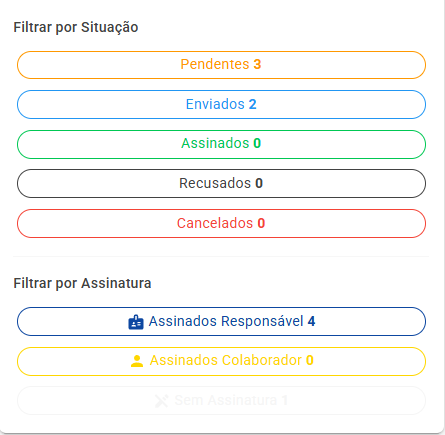Click the count 4 beside Assinados Responsável
The image size is (445, 435).
click(311, 321)
